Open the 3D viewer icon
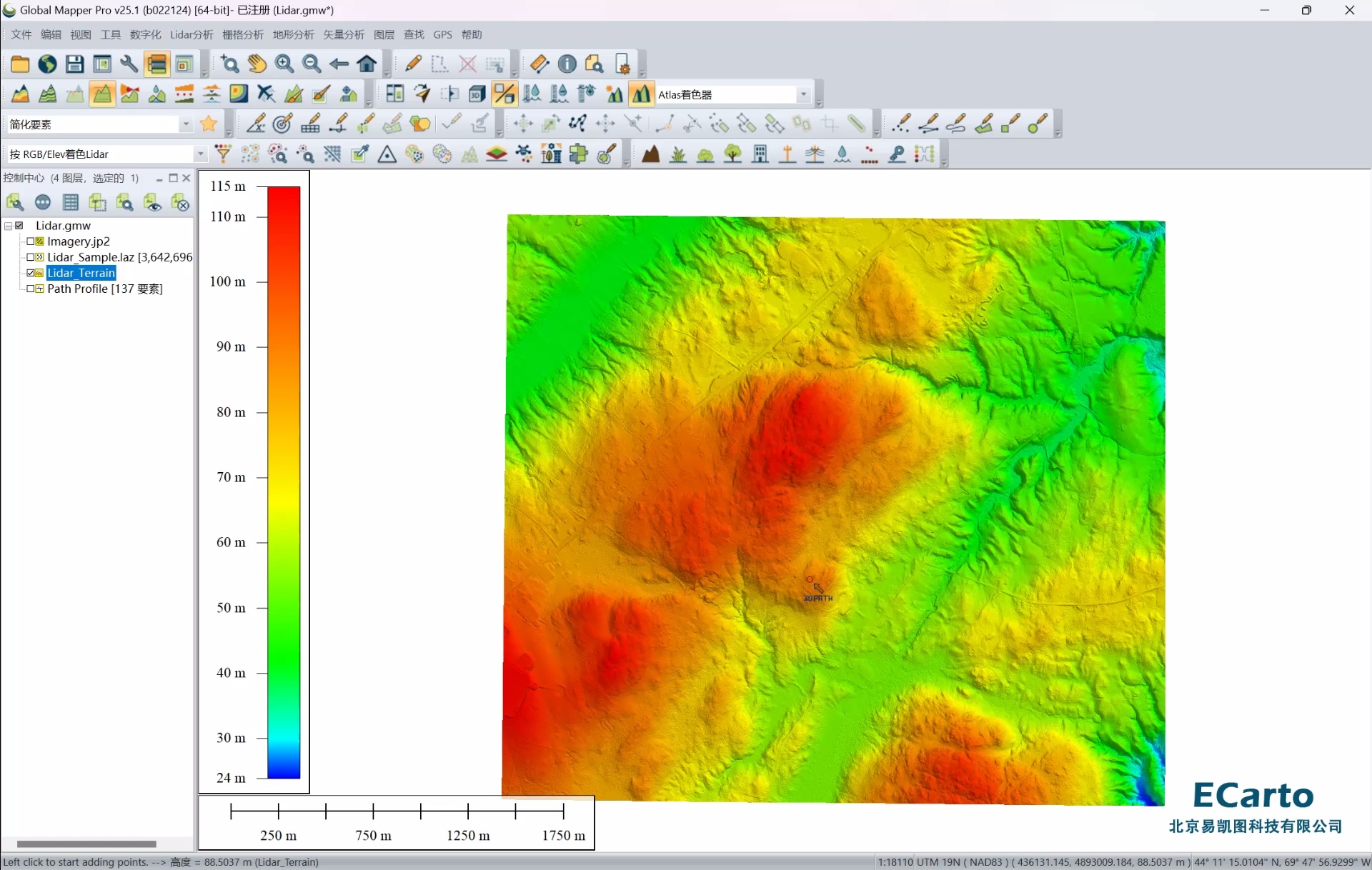1372x870 pixels. point(477,94)
